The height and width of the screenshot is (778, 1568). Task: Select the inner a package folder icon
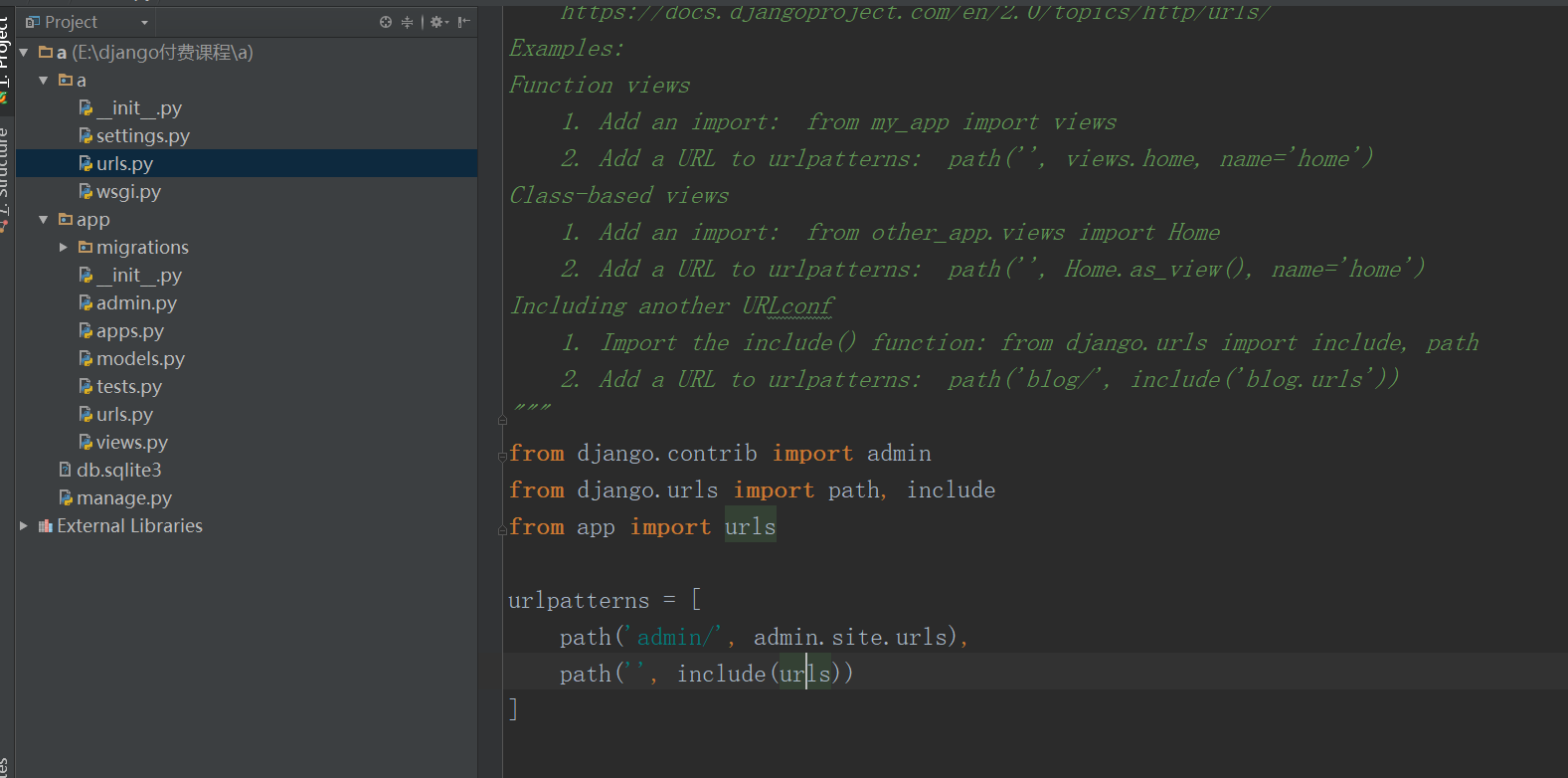(x=66, y=80)
